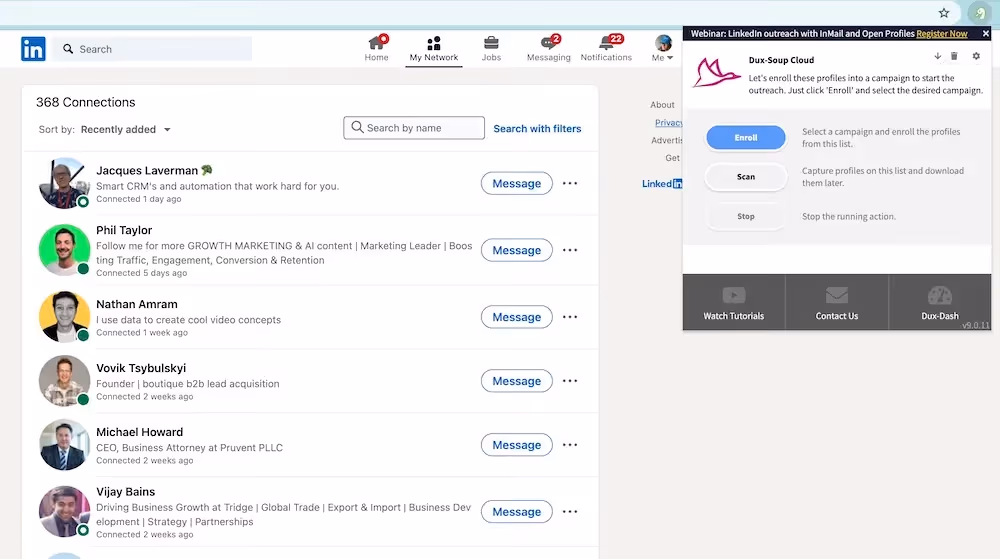Click the Dux-Soup extension icon in browser toolbar
Screen dimensions: 1000x559
tap(979, 13)
